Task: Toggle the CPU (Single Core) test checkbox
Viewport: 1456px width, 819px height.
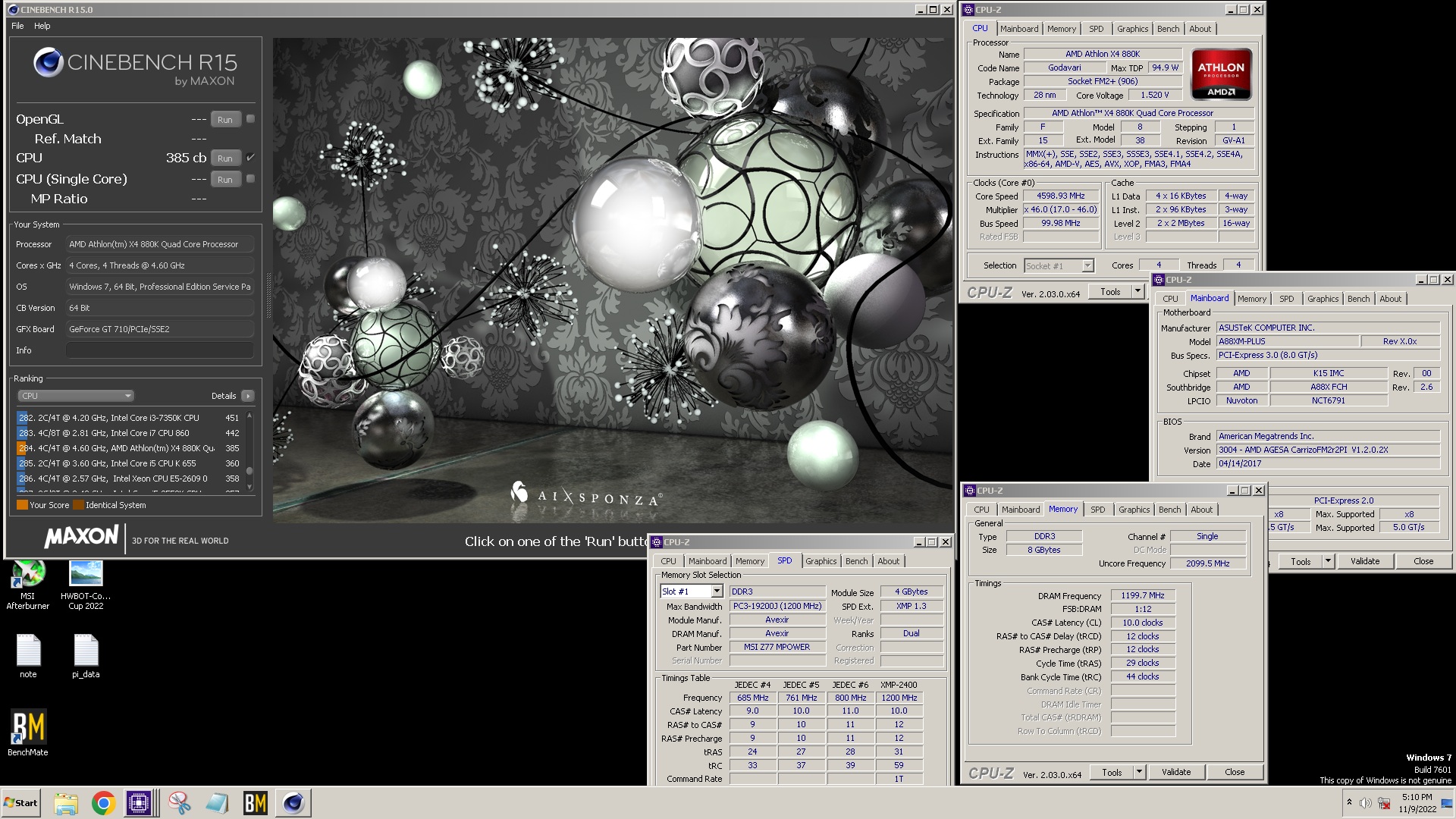Action: (x=250, y=179)
